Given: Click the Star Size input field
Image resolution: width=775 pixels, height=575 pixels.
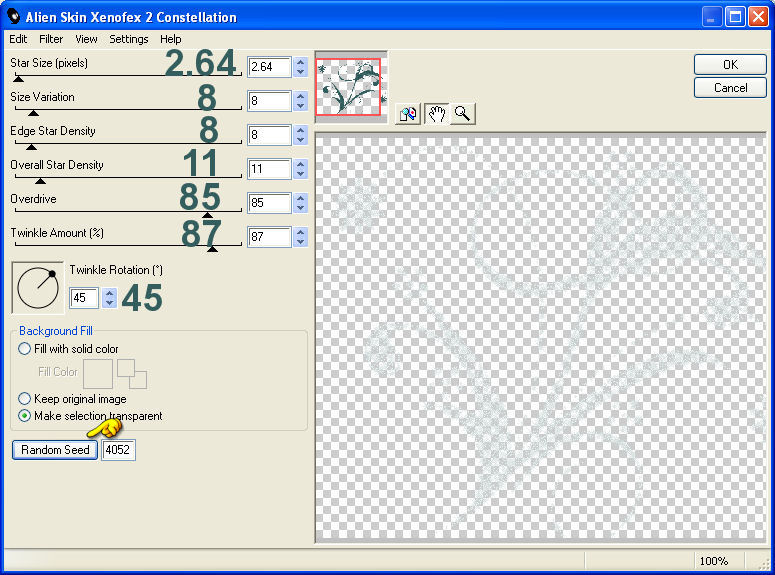Looking at the screenshot, I should 269,67.
